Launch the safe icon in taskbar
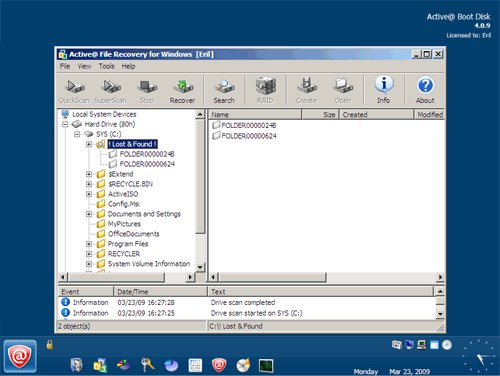500x376 pixels. (x=76, y=365)
